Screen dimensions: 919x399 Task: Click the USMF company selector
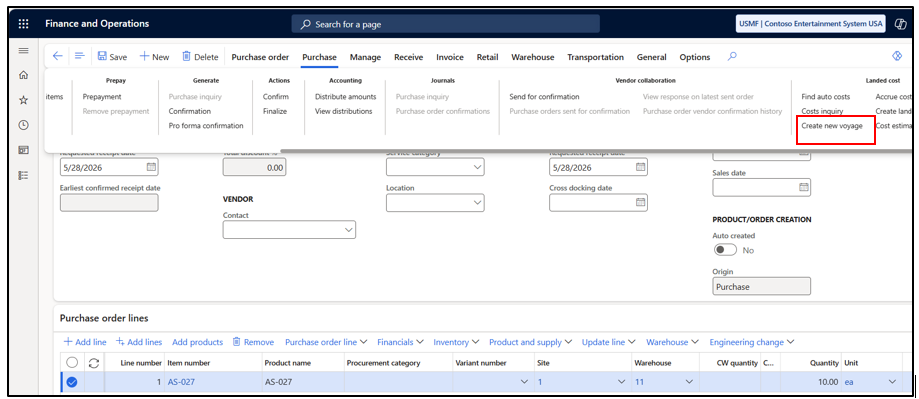pyautogui.click(x=811, y=24)
